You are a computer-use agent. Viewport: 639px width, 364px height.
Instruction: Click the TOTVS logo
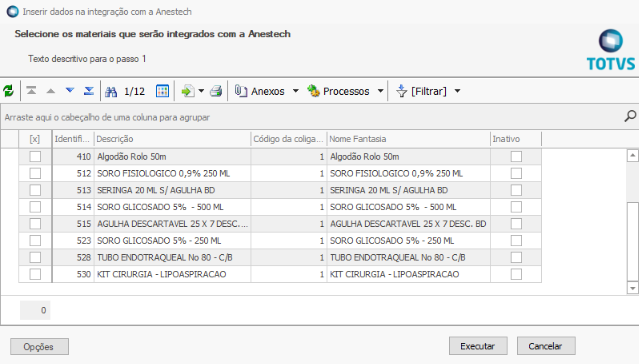pyautogui.click(x=610, y=50)
